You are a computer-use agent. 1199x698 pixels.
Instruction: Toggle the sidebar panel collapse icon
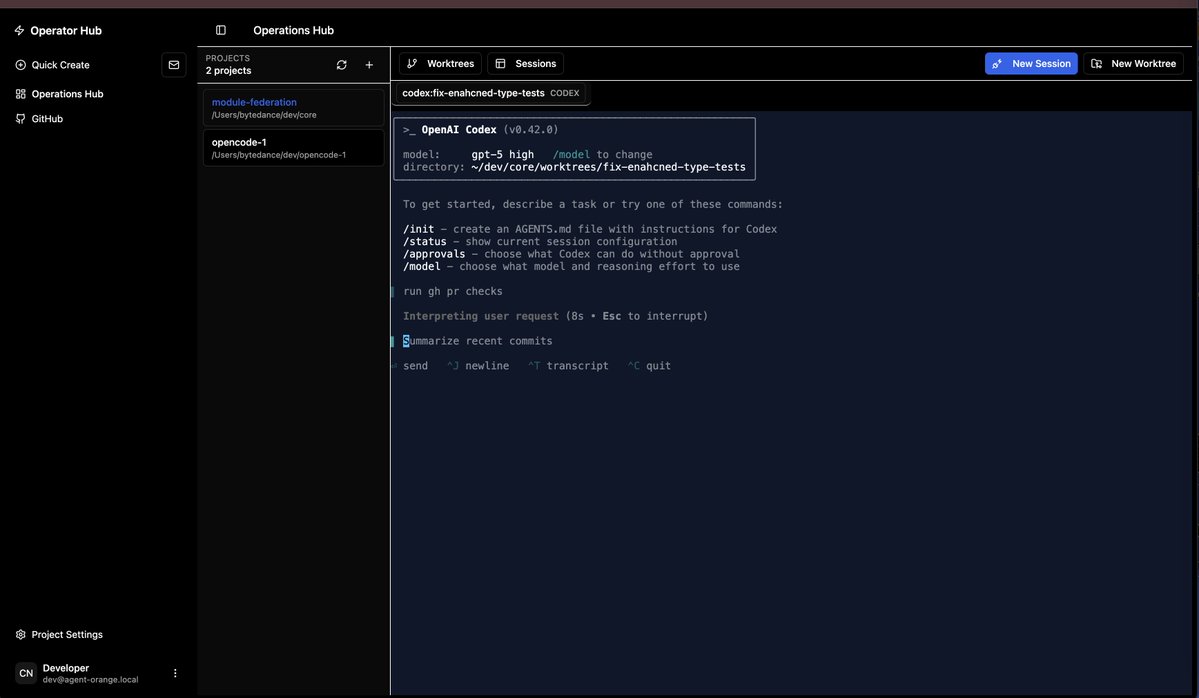pos(220,31)
